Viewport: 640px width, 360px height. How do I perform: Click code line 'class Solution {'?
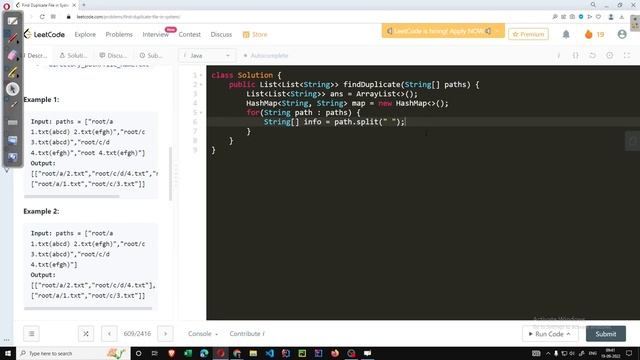pyautogui.click(x=247, y=76)
